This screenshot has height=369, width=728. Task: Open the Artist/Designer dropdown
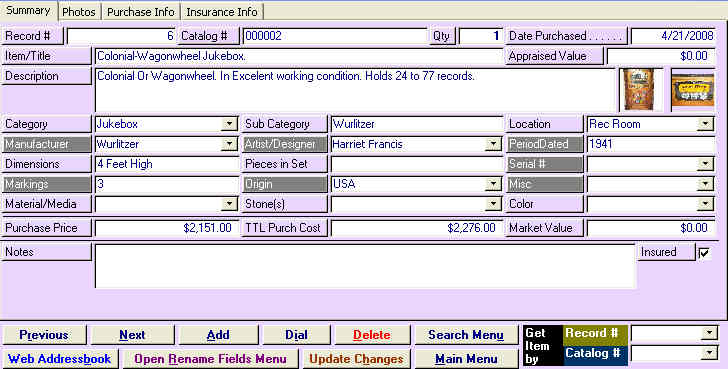(x=493, y=144)
